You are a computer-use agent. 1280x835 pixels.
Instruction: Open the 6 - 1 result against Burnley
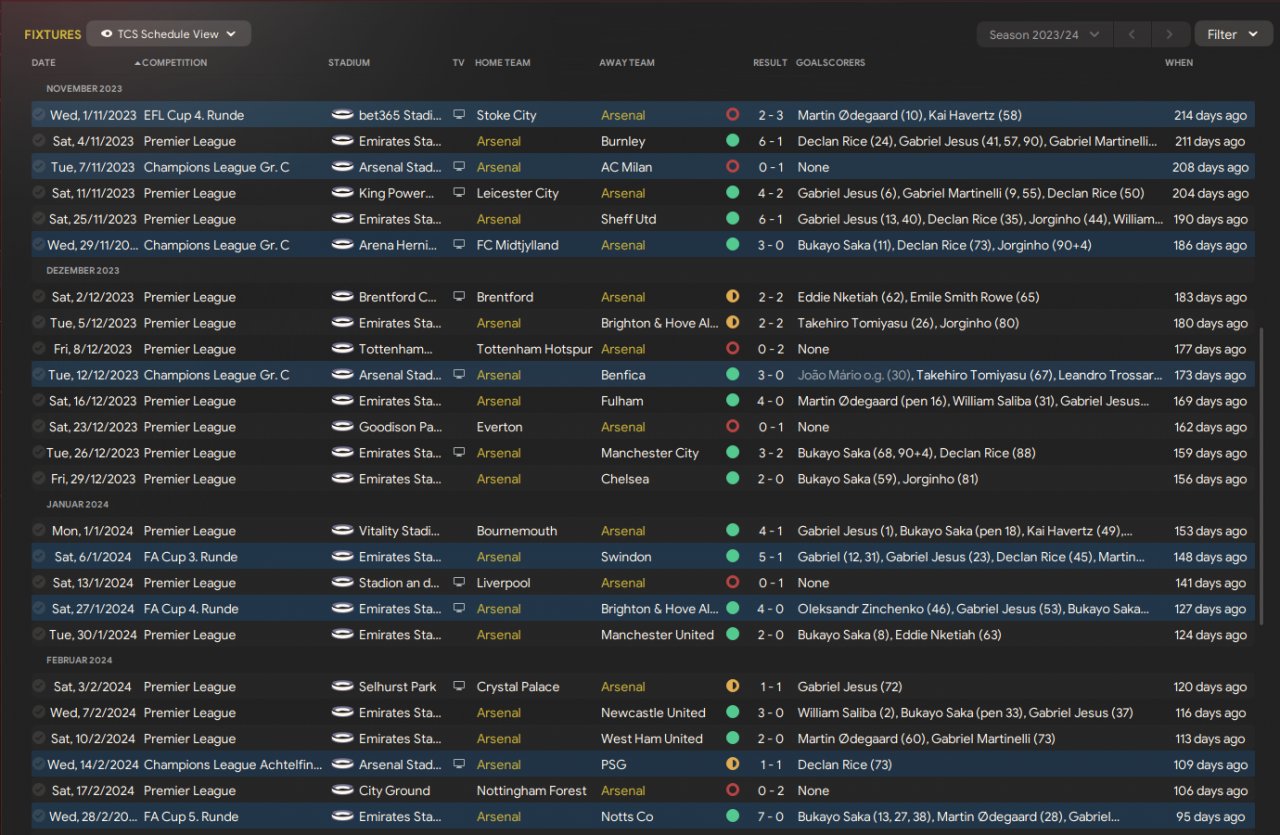pyautogui.click(x=770, y=141)
